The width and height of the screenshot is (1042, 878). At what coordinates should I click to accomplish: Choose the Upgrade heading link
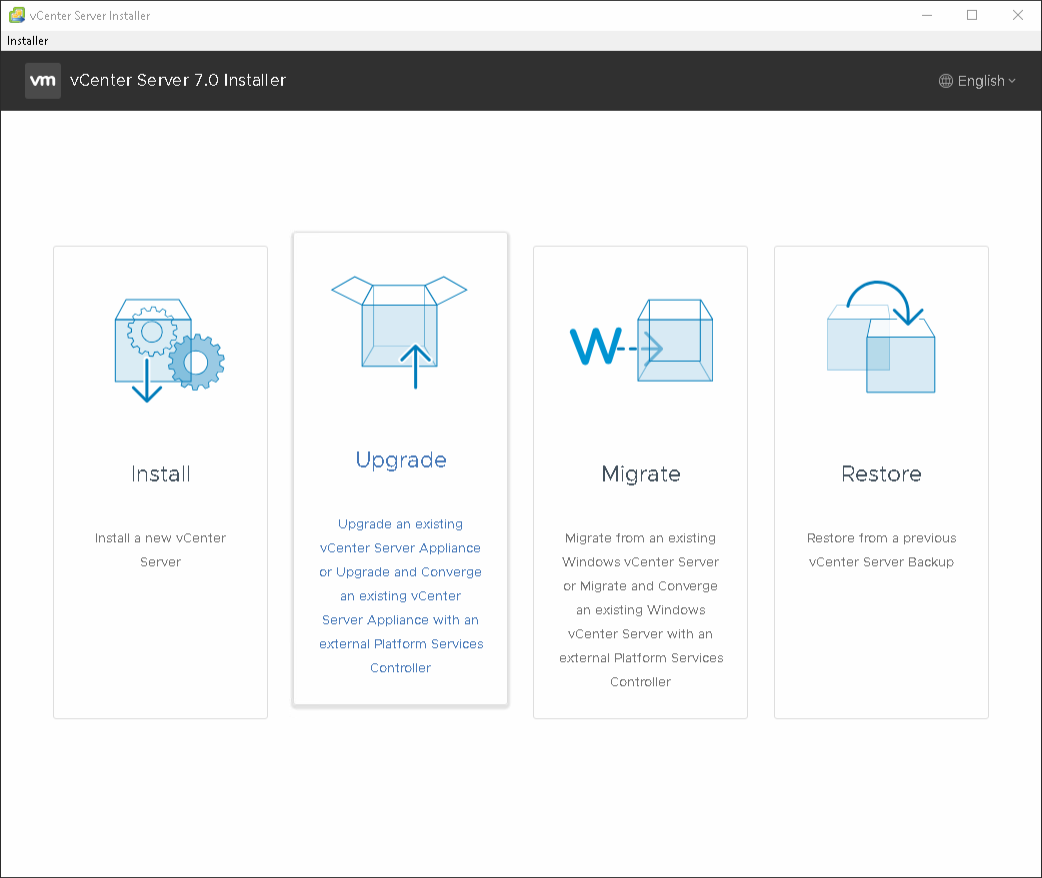[401, 460]
